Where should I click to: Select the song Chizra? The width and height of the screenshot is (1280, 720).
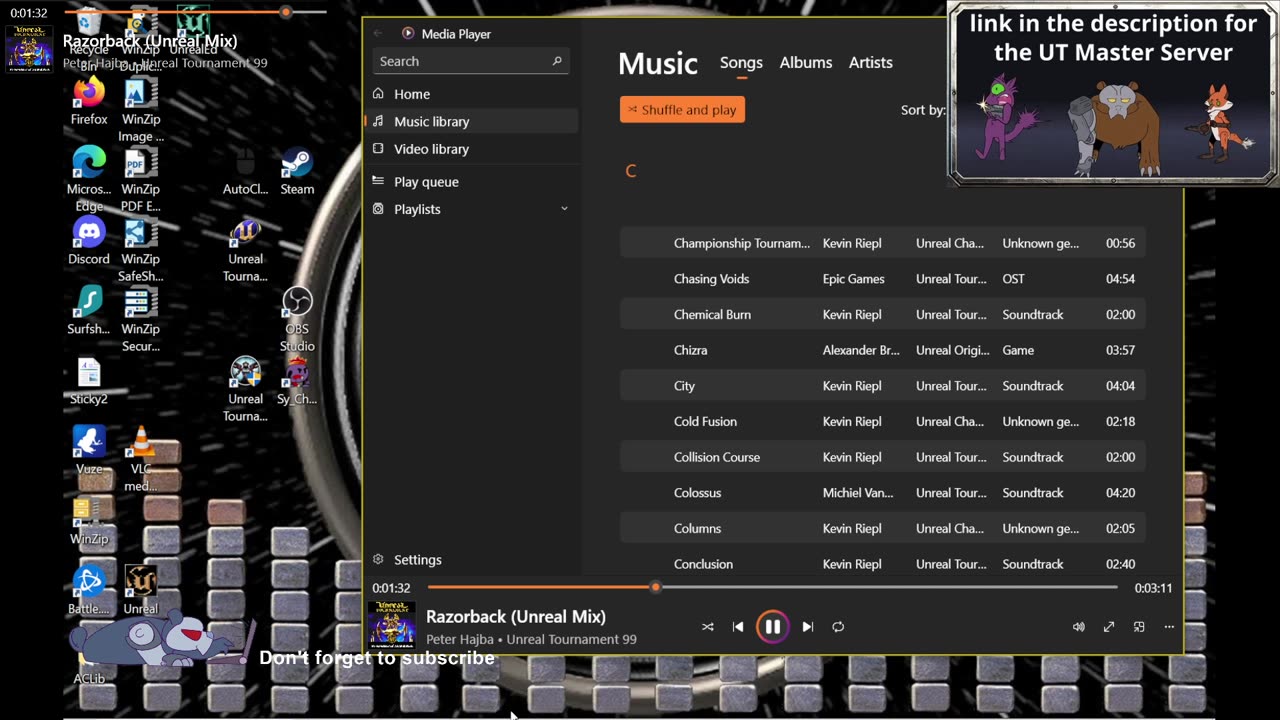point(883,350)
